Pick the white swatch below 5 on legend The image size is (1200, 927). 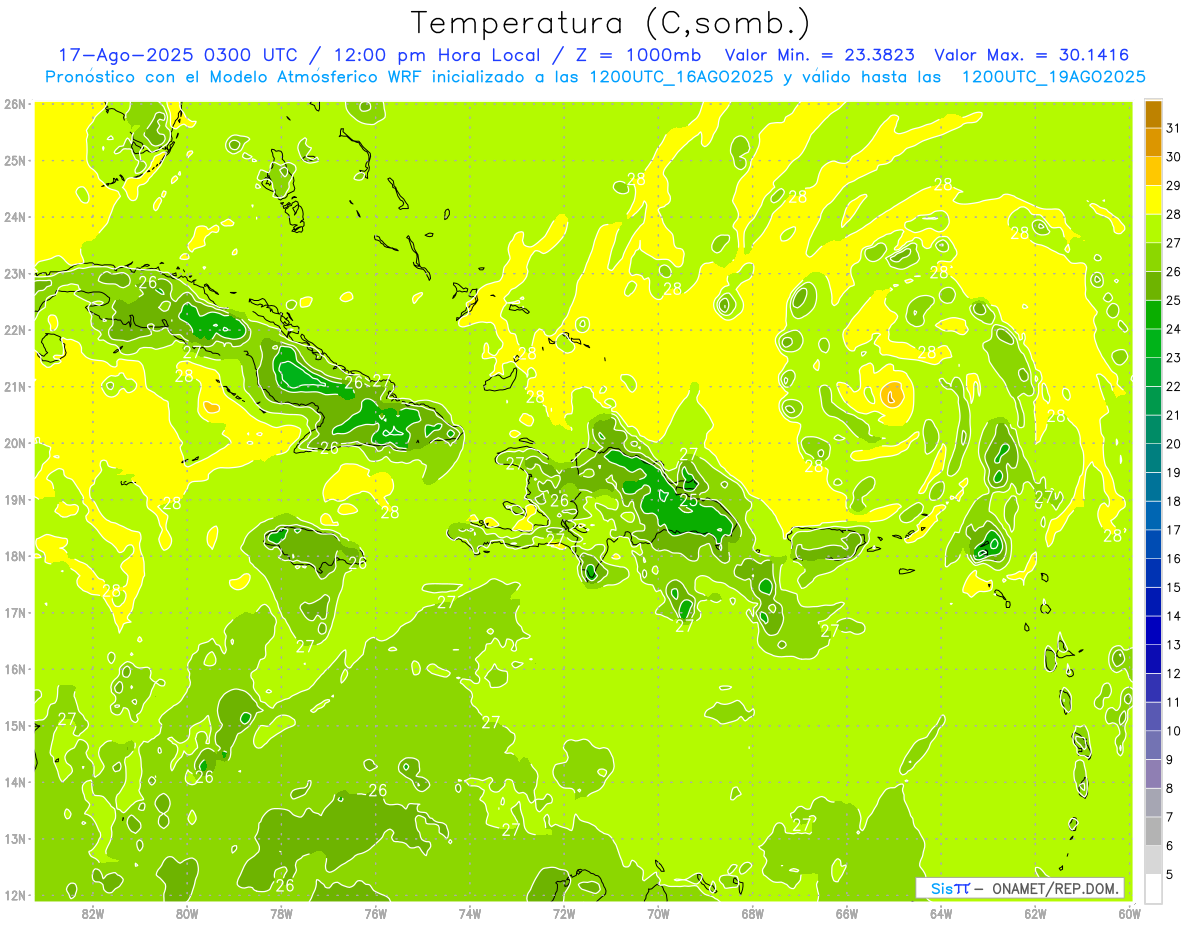coord(1153,887)
